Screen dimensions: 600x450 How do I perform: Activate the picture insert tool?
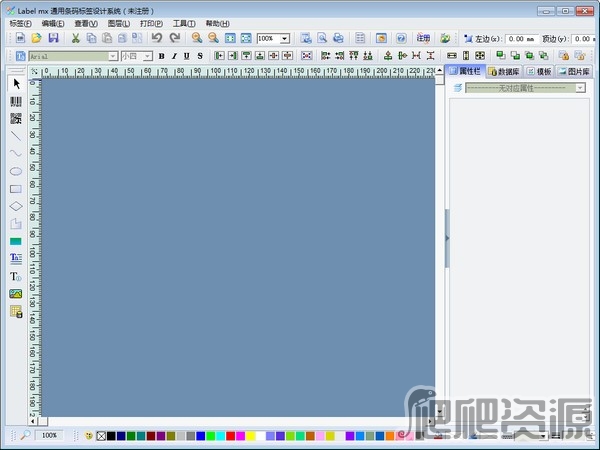point(16,293)
